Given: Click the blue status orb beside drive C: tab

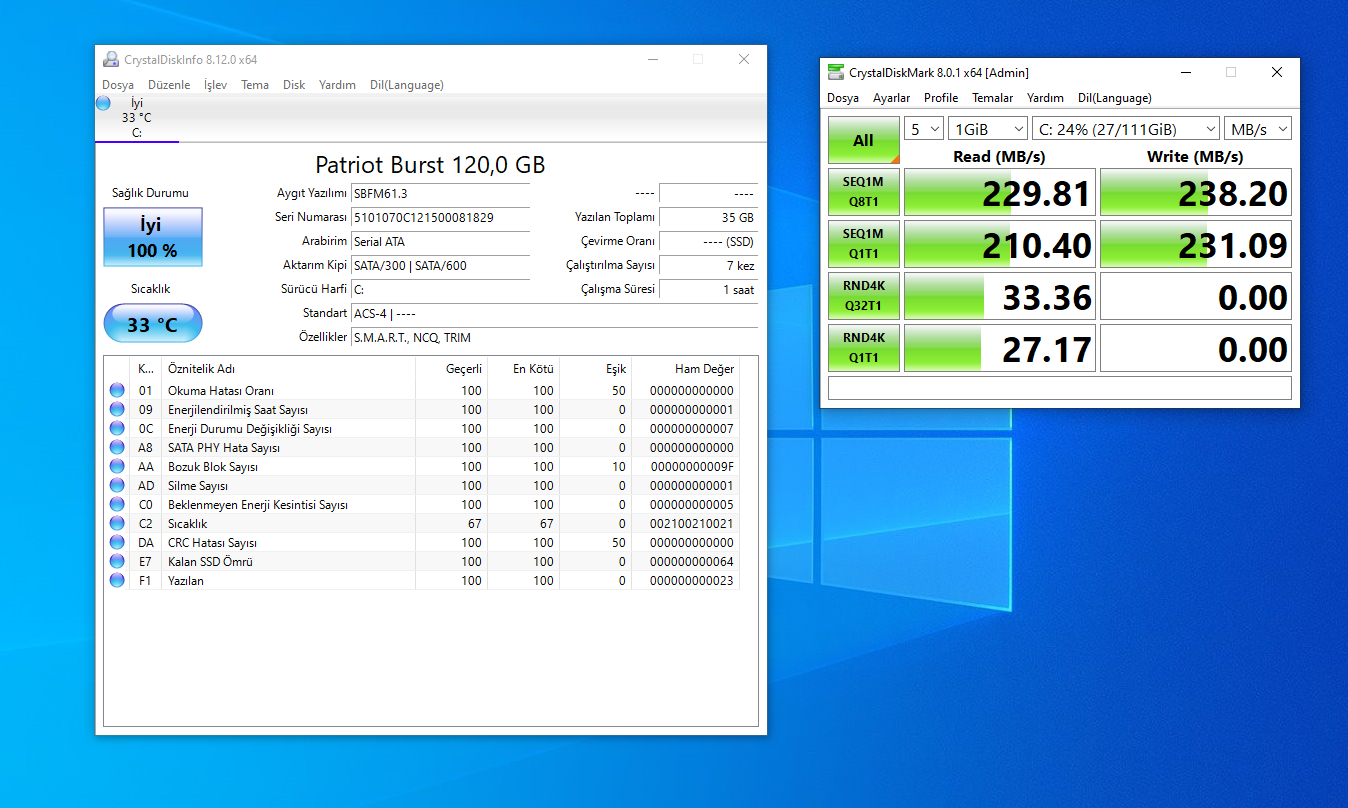Looking at the screenshot, I should (x=104, y=103).
